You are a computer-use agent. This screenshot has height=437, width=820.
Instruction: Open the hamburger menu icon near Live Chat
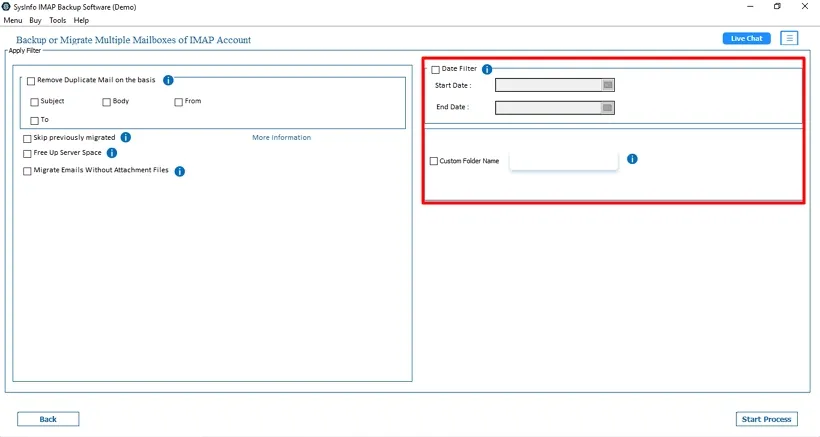[x=789, y=38]
